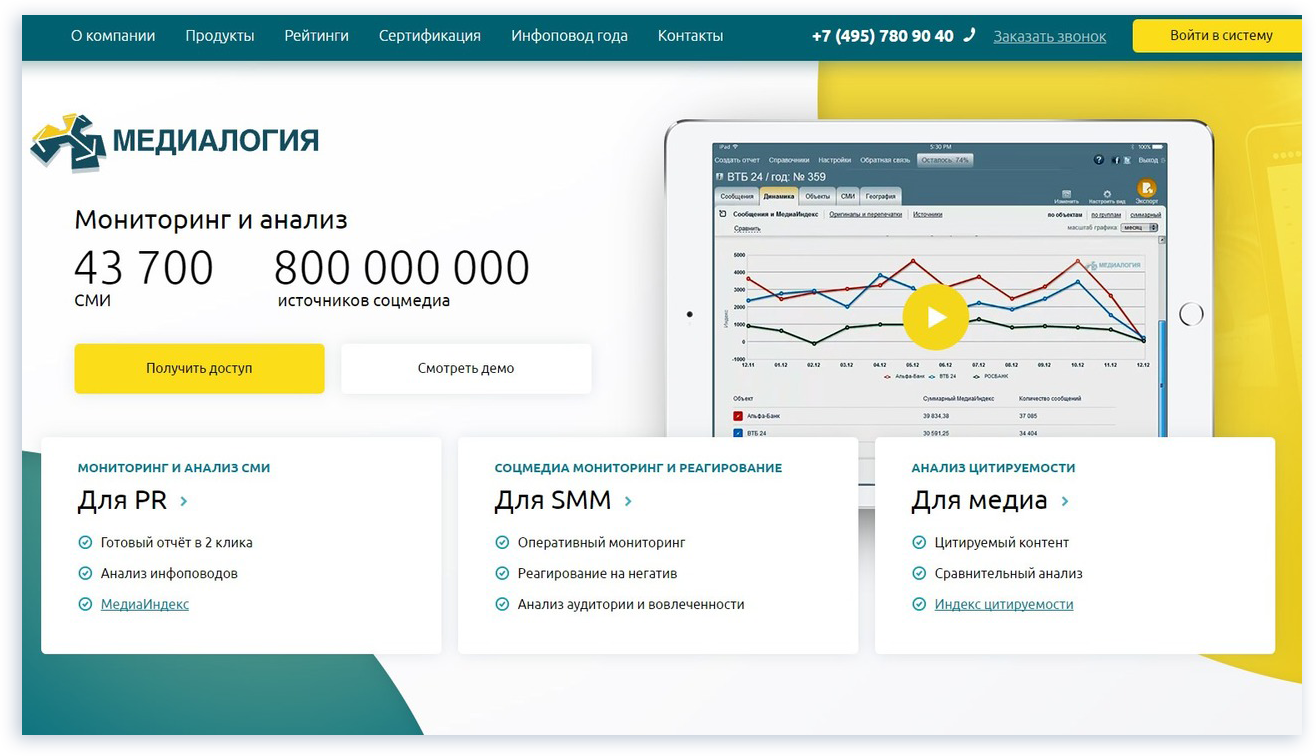1316x756 pixels.
Task: Click the Для SMM heading
Action: [552, 500]
